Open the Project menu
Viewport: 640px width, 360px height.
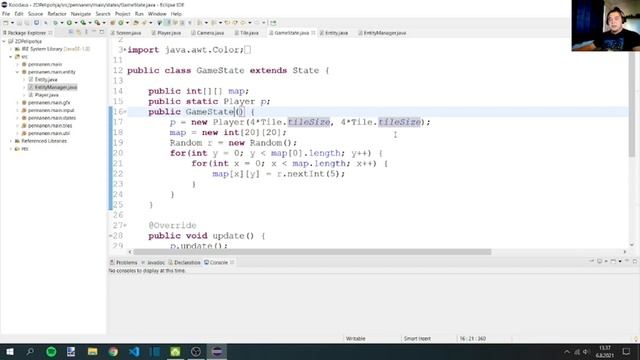coord(122,14)
